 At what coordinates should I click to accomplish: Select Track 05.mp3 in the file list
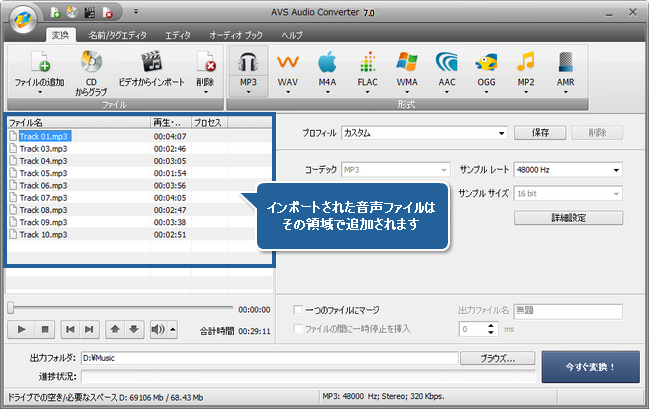(x=43, y=172)
